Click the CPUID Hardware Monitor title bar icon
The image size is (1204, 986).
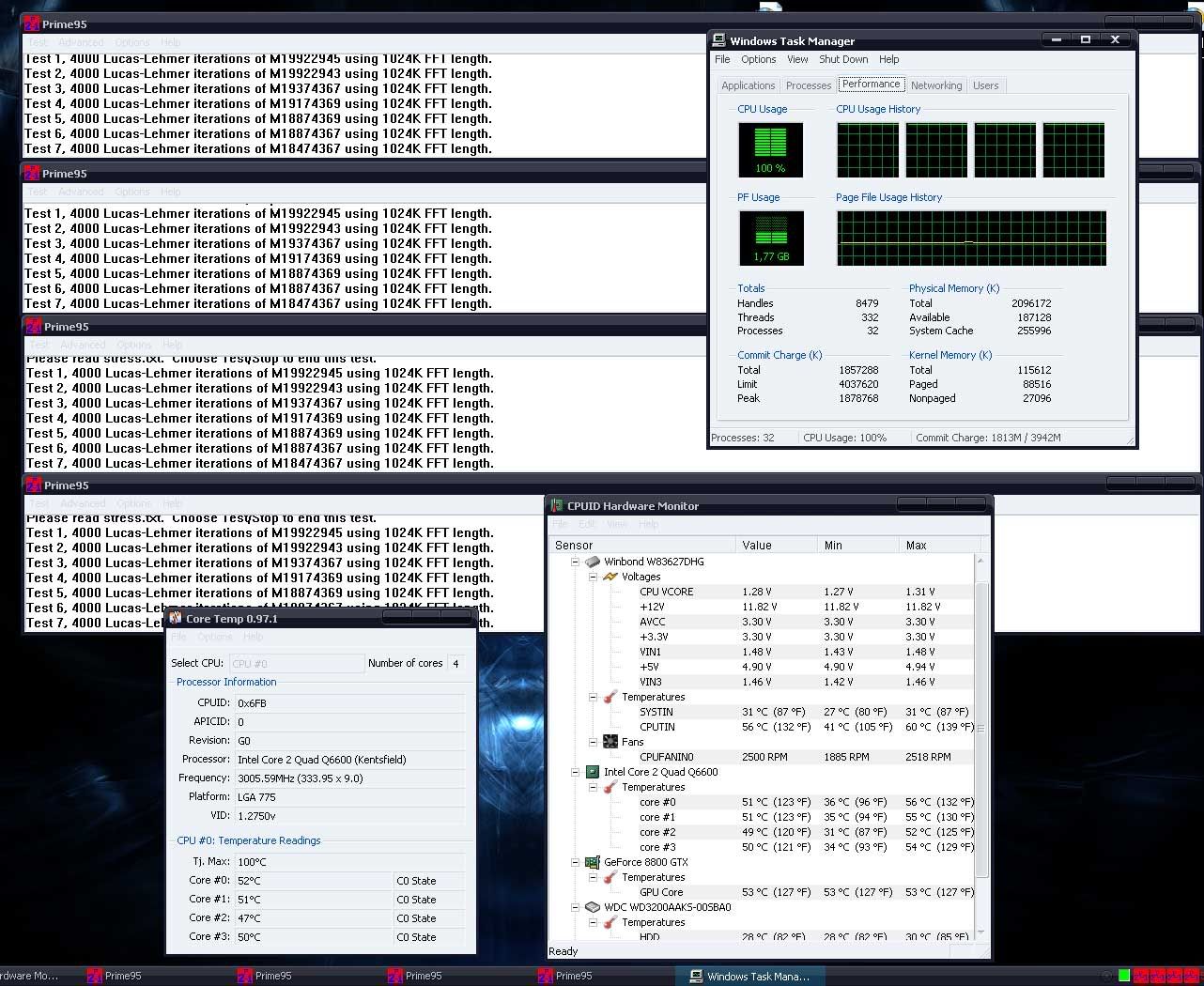(x=557, y=505)
